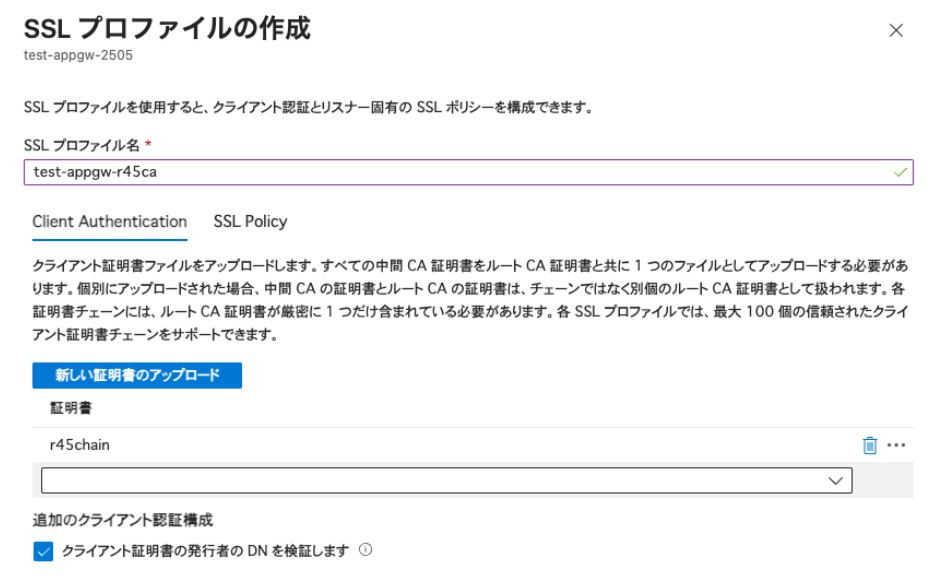Click the 証明書 column header
The height and width of the screenshot is (586, 941).
(71, 408)
